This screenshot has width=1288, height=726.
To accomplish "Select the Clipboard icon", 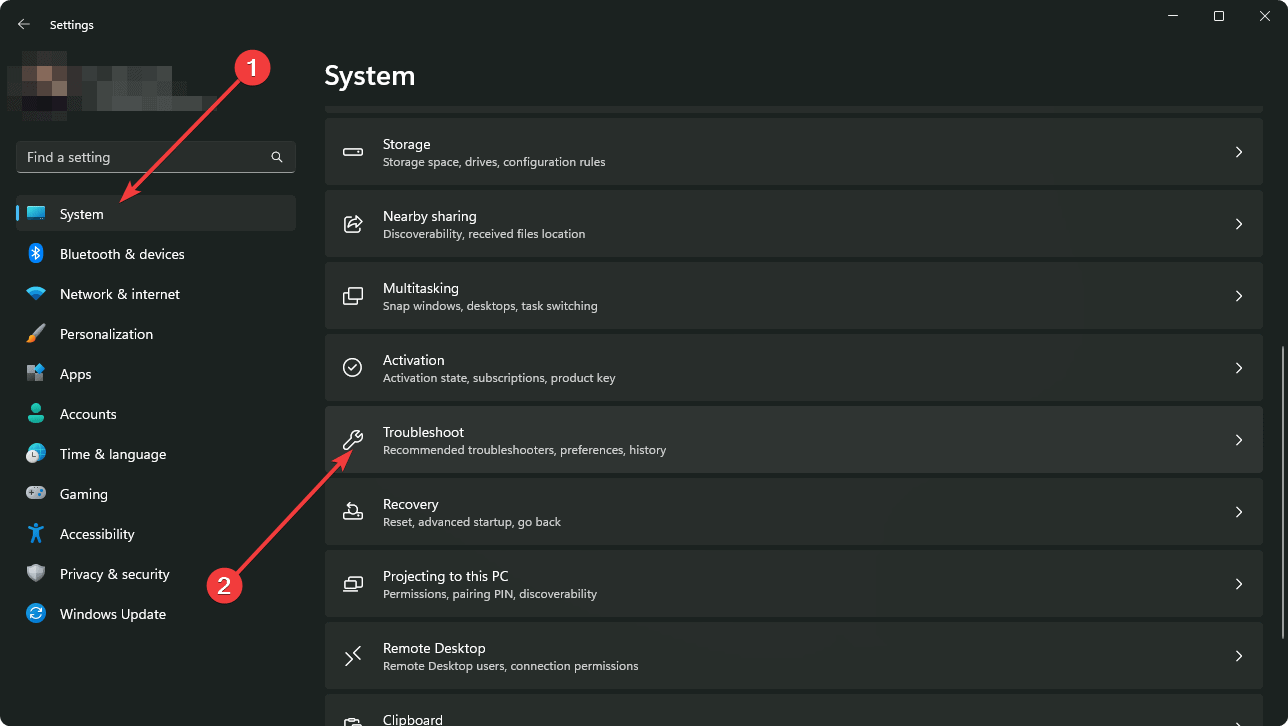I will coord(352,721).
